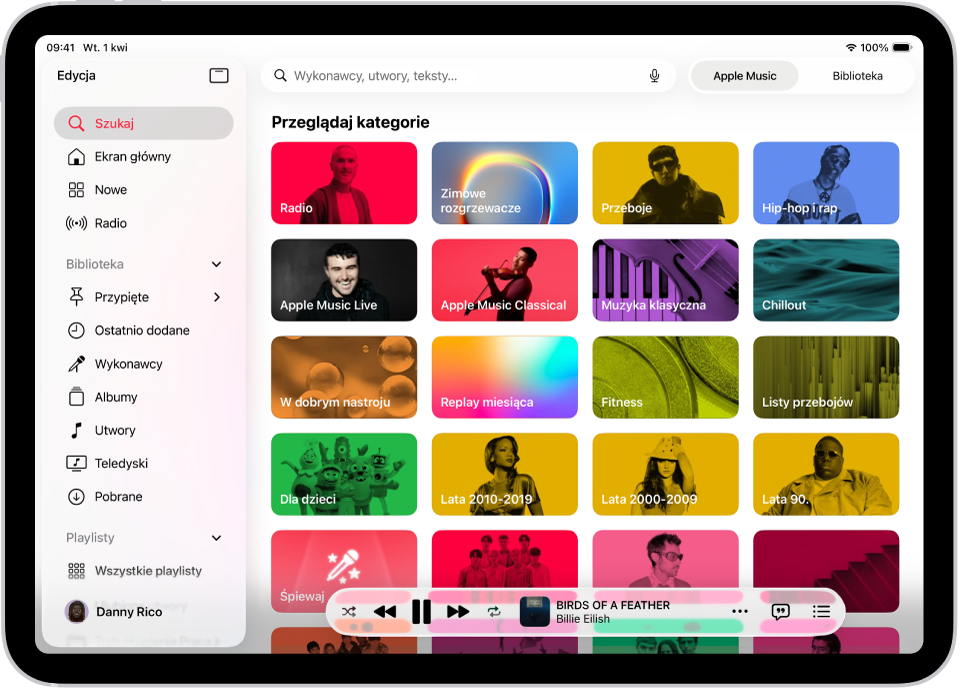This screenshot has height=689, width=963.
Task: Open BIRDS OF A FEATHER album artwork
Action: [x=535, y=612]
